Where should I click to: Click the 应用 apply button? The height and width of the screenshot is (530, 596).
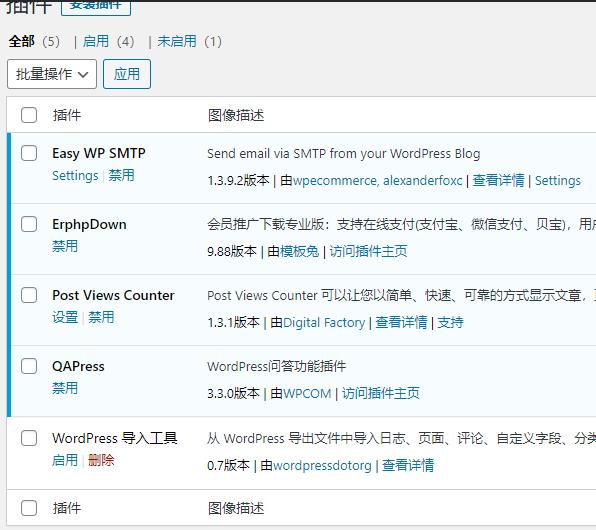(x=127, y=74)
